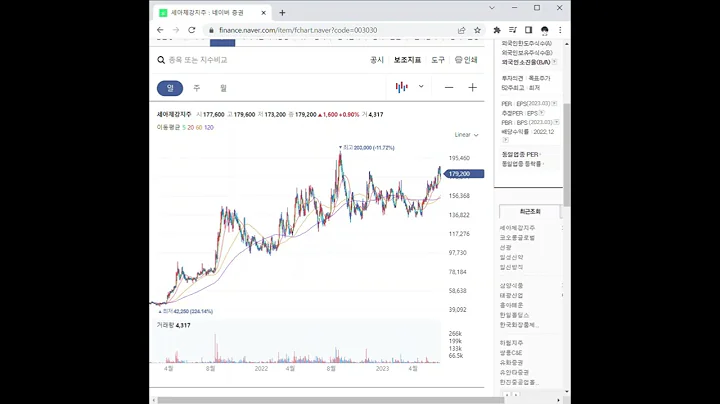Select the 주 (weekly) period toggle

[197, 88]
